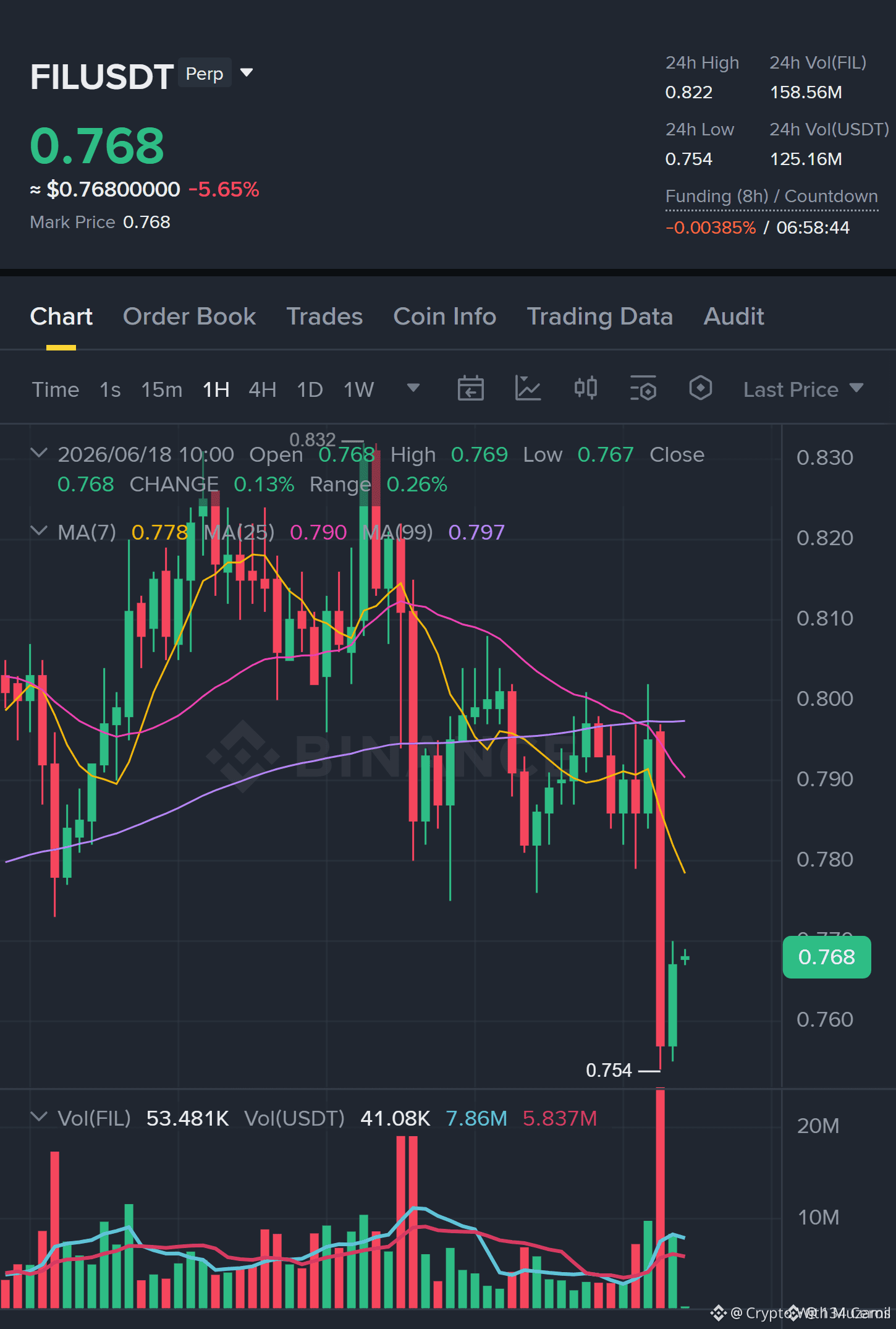Tap the funding rate -0.00385%
This screenshot has height=1329, width=896.
tap(711, 227)
